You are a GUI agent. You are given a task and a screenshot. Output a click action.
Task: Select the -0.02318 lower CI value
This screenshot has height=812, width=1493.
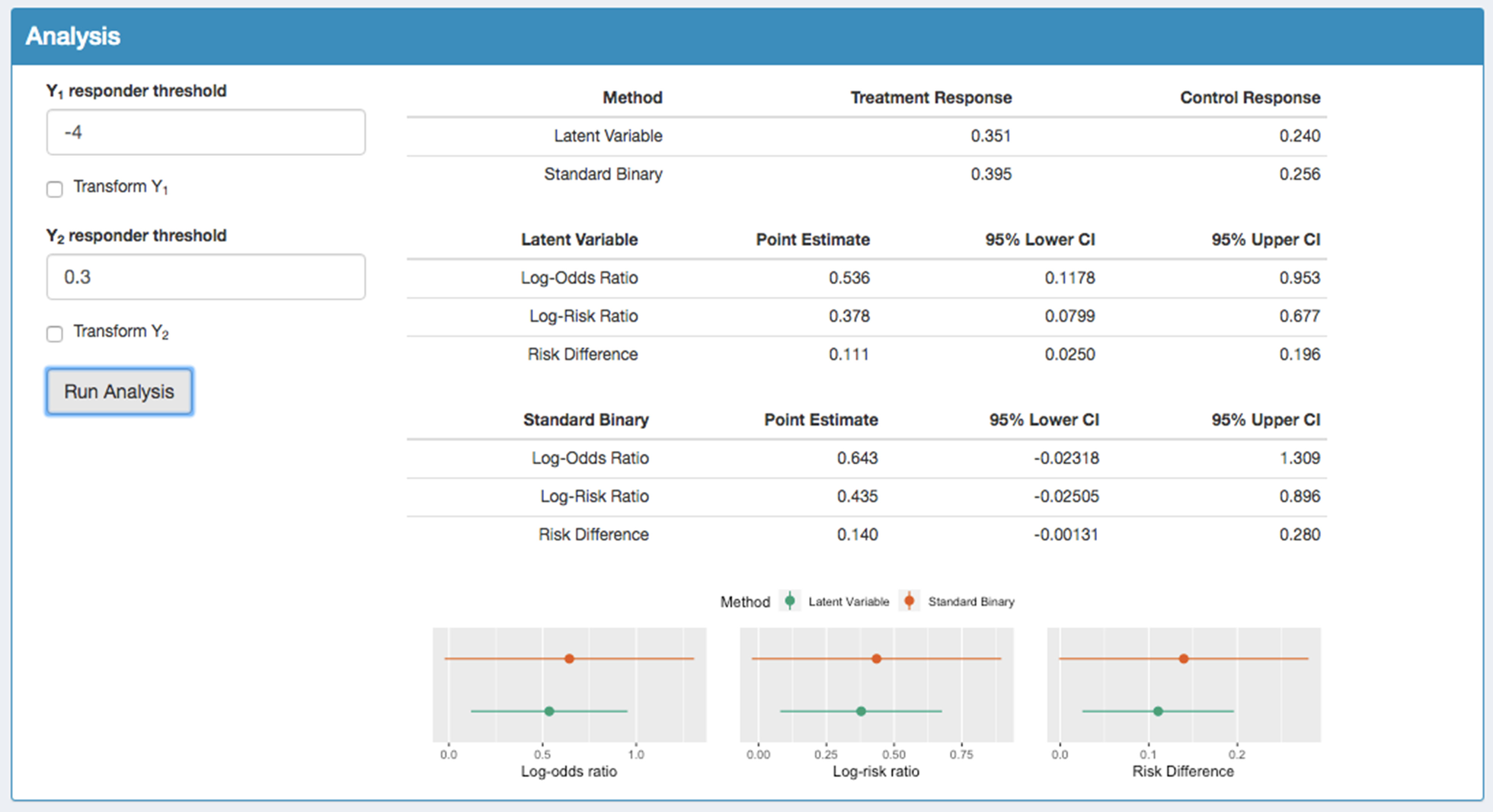[x=1066, y=458]
